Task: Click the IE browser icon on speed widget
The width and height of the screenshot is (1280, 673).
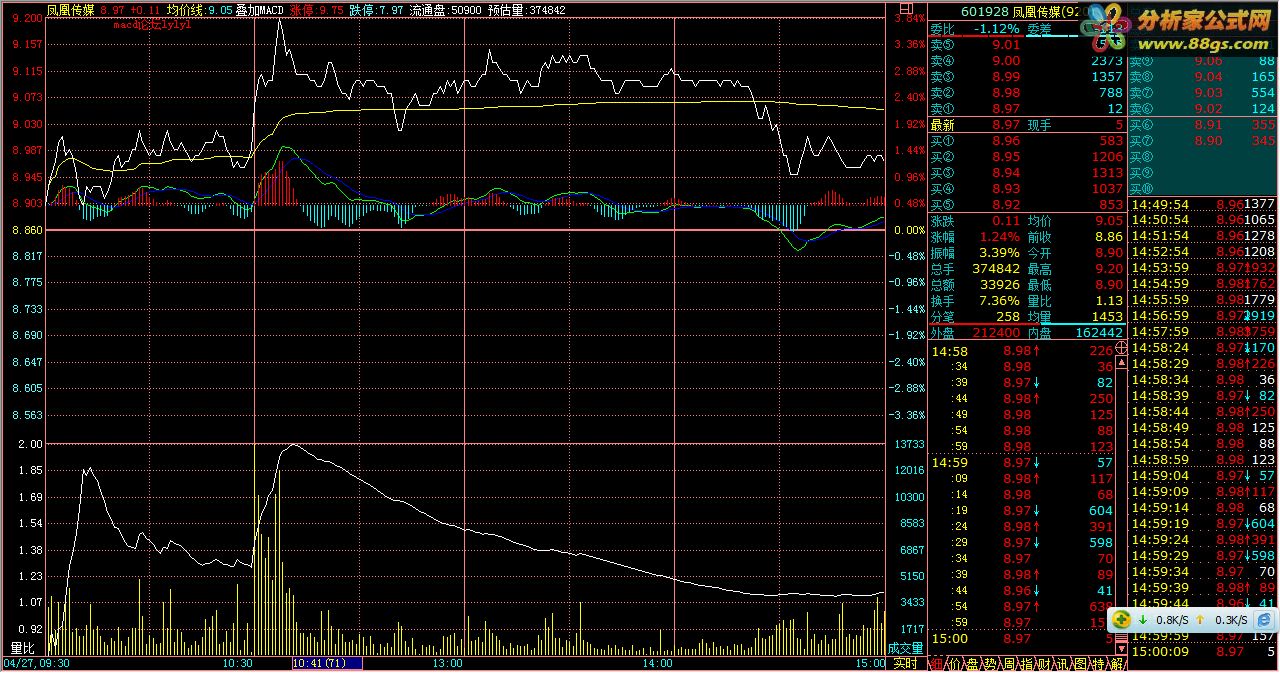Action: pos(1263,620)
